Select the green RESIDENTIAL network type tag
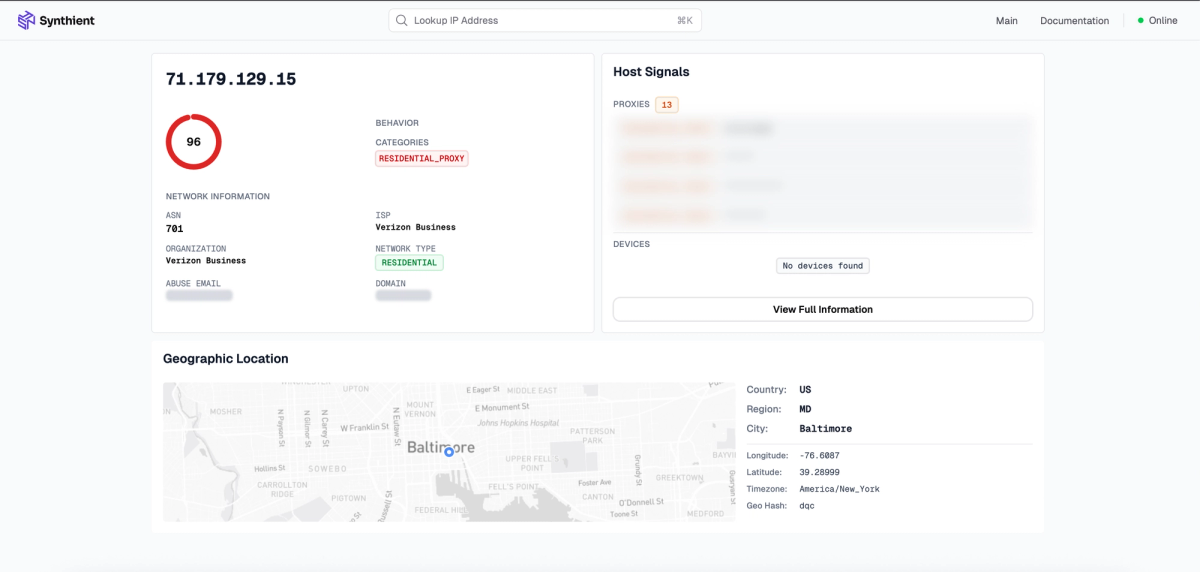 pos(409,263)
